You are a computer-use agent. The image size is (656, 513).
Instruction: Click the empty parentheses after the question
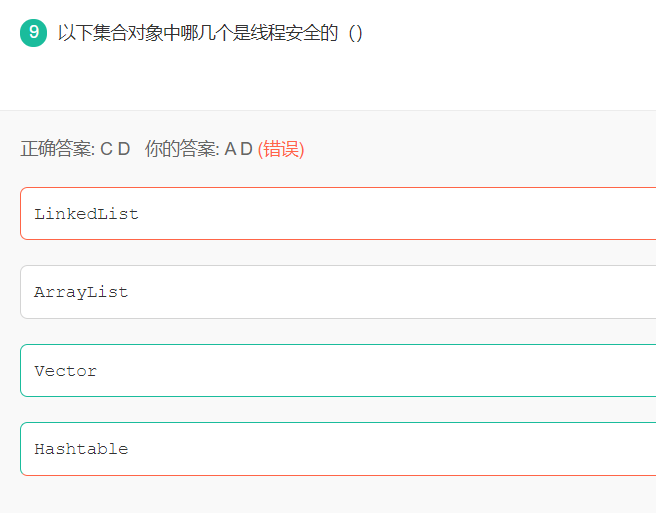click(355, 33)
